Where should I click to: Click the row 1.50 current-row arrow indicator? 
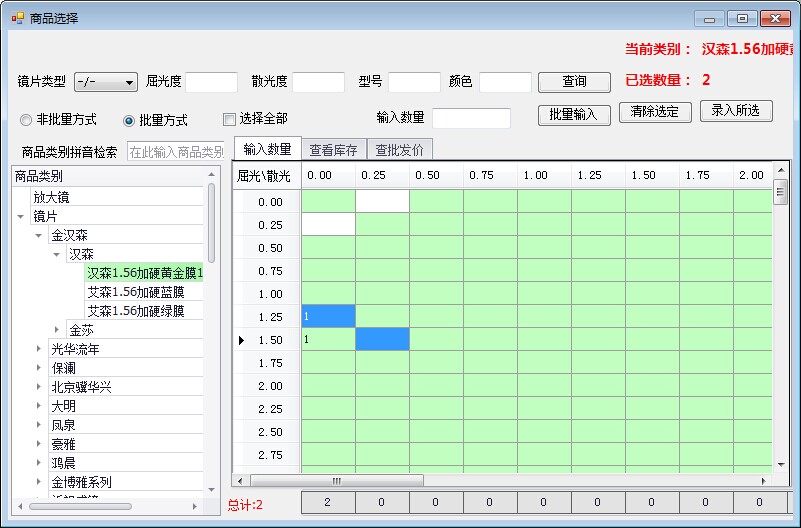[241, 340]
